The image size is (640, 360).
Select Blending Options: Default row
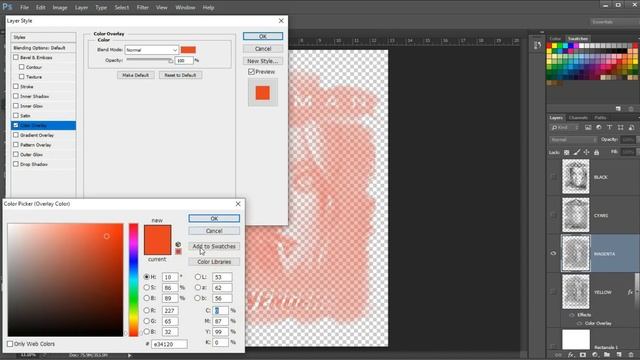[43, 48]
